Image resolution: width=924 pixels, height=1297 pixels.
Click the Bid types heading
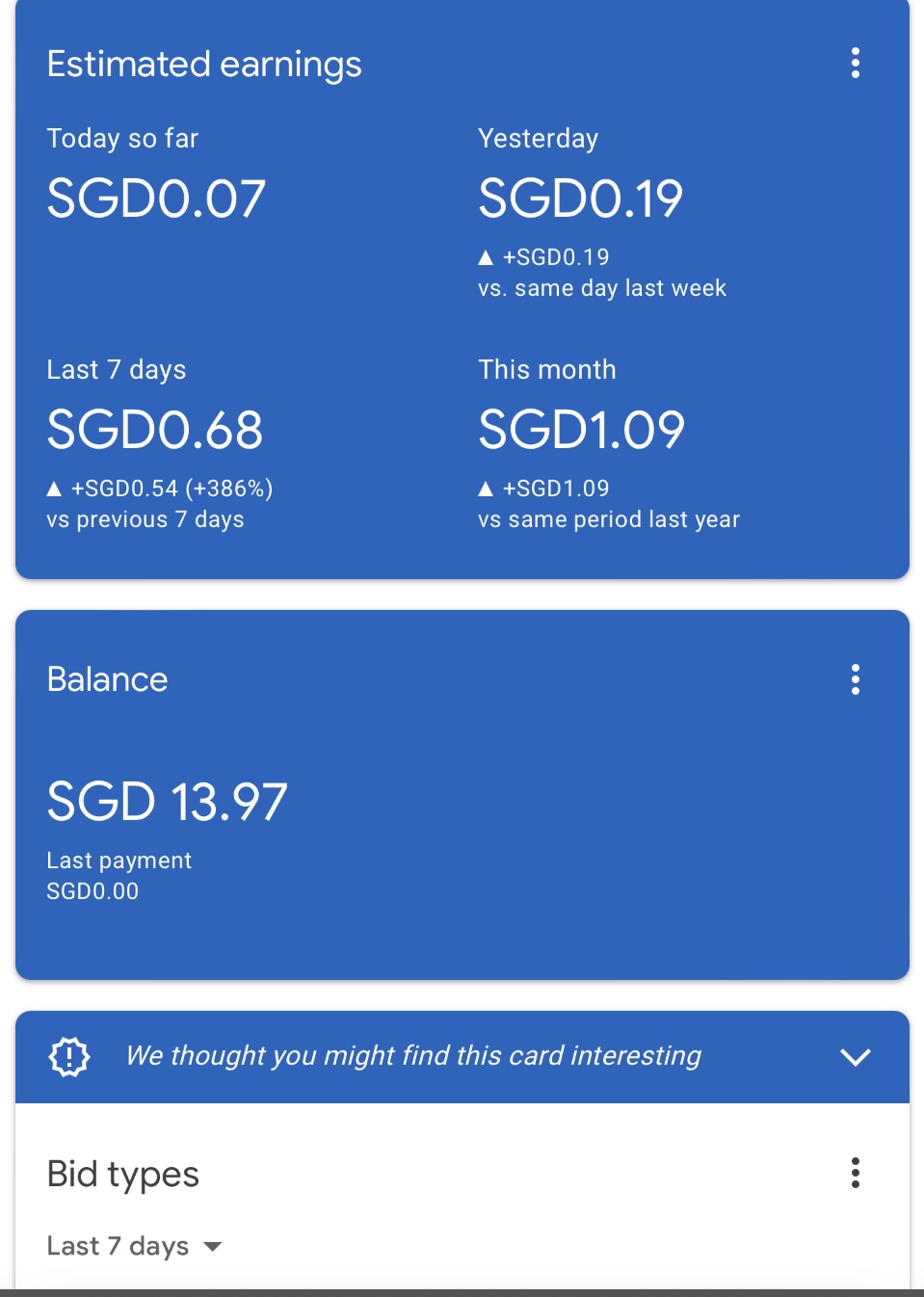122,1174
